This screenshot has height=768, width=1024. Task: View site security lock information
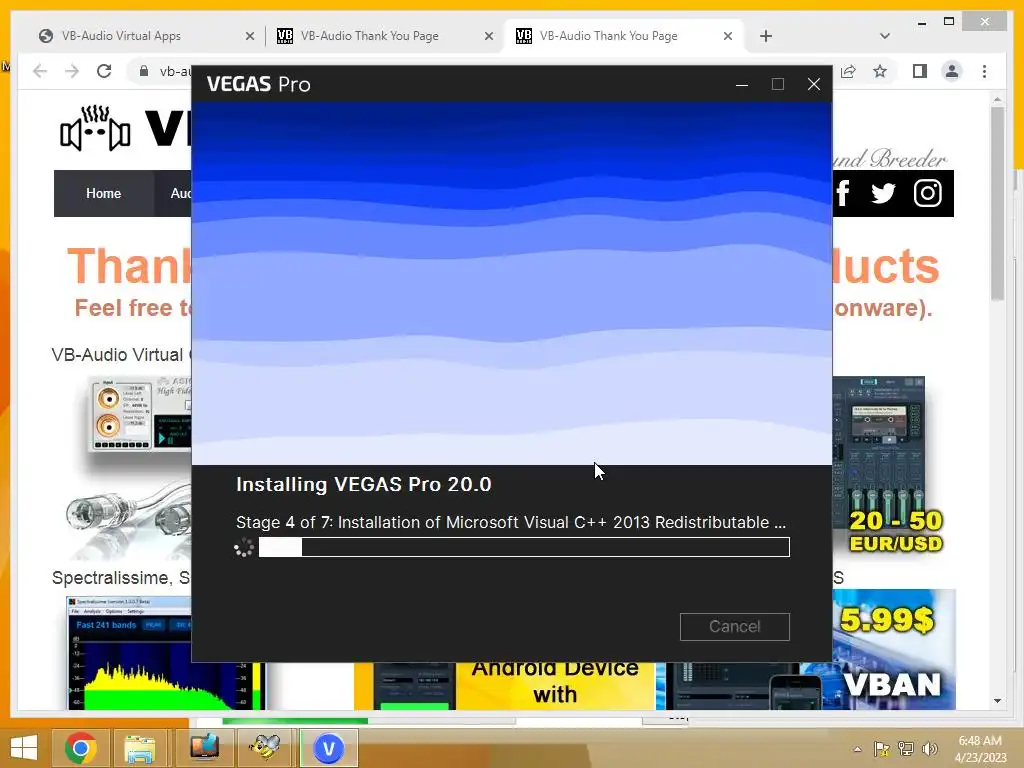[144, 71]
